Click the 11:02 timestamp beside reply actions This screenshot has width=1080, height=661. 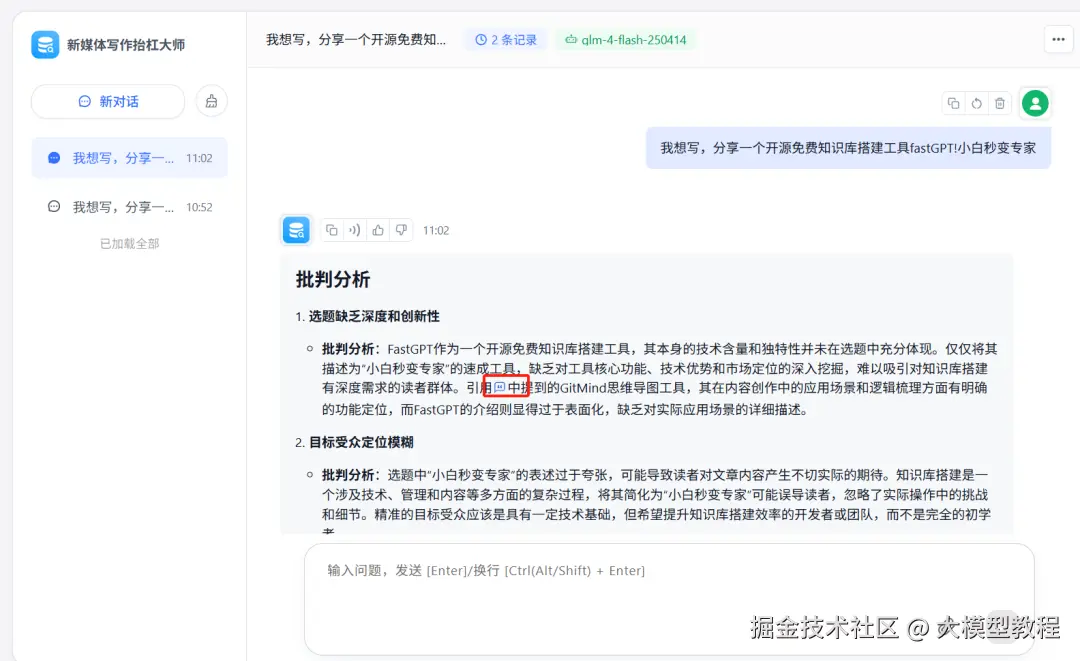click(436, 231)
